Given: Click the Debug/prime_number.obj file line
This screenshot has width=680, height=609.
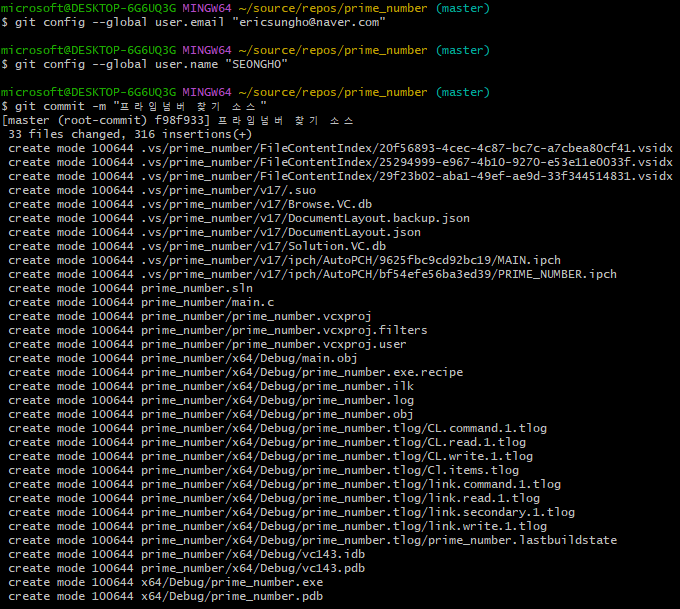Looking at the screenshot, I should tap(211, 414).
